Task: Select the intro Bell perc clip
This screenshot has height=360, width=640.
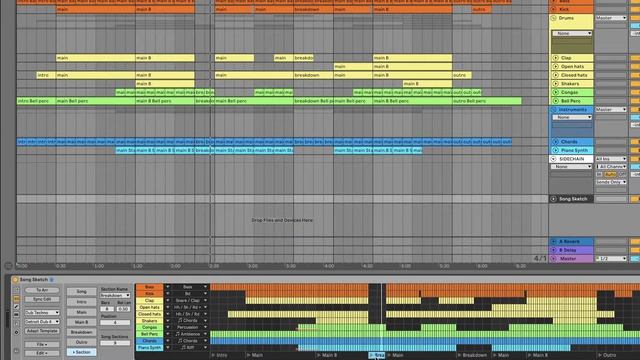Action: tap(36, 101)
